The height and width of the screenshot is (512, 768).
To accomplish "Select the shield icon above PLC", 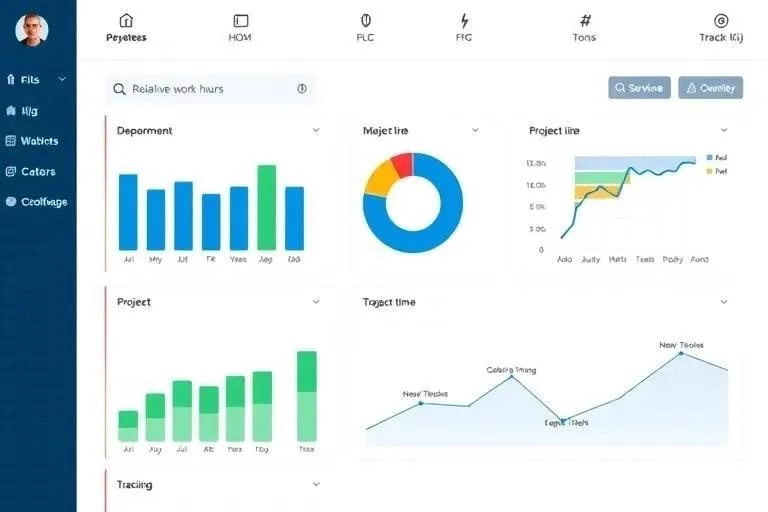I will 365,21.
